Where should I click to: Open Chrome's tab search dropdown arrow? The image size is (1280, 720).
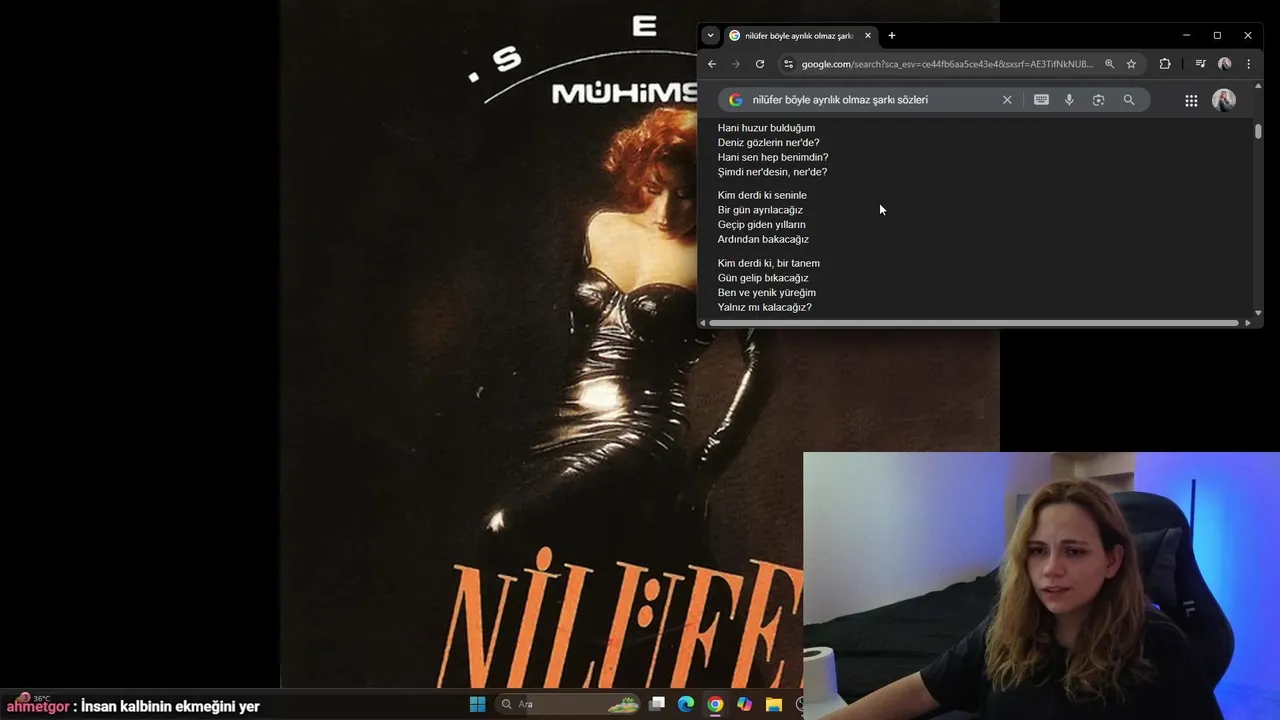click(x=710, y=35)
